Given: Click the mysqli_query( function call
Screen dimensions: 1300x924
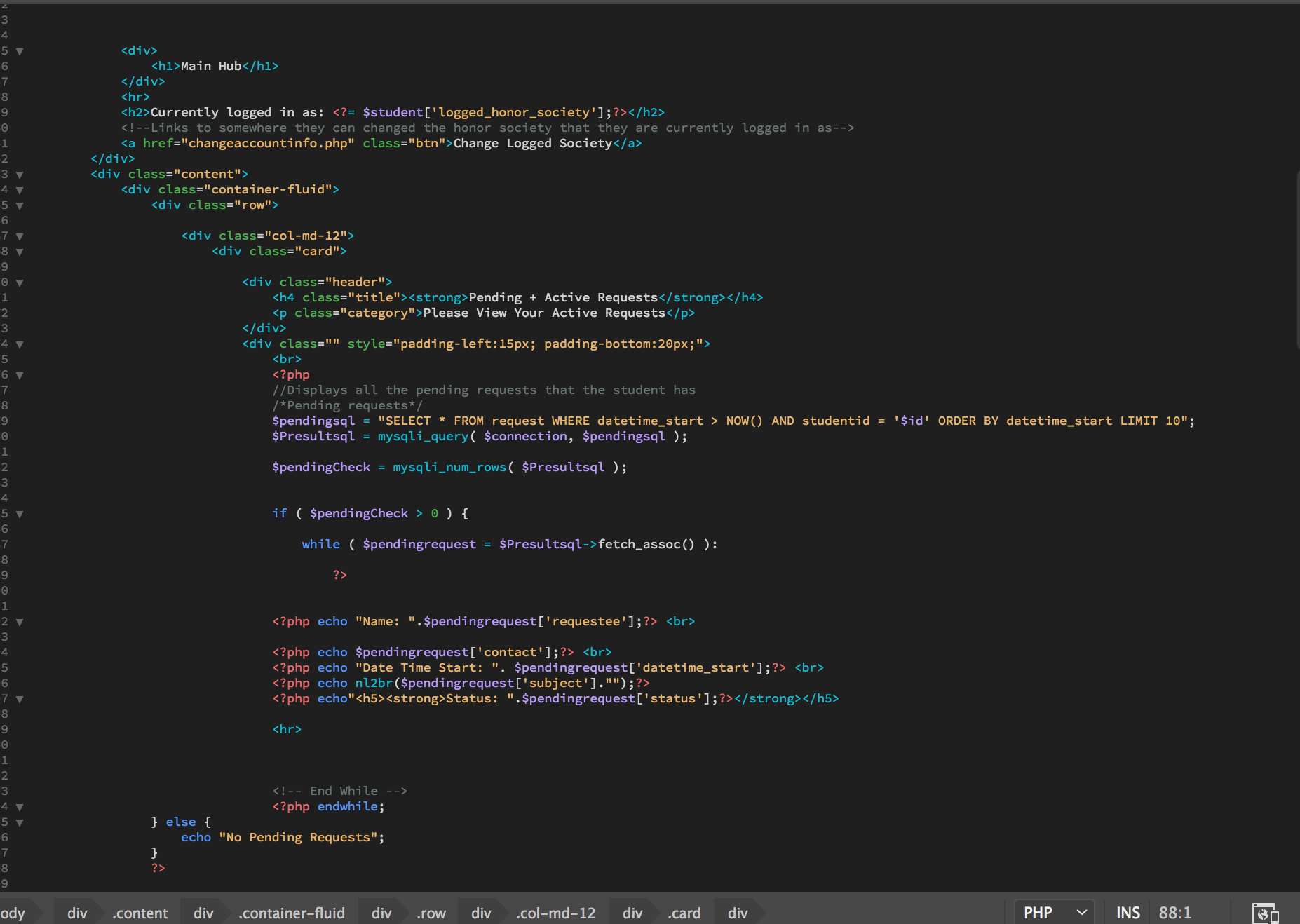Looking at the screenshot, I should coord(426,436).
